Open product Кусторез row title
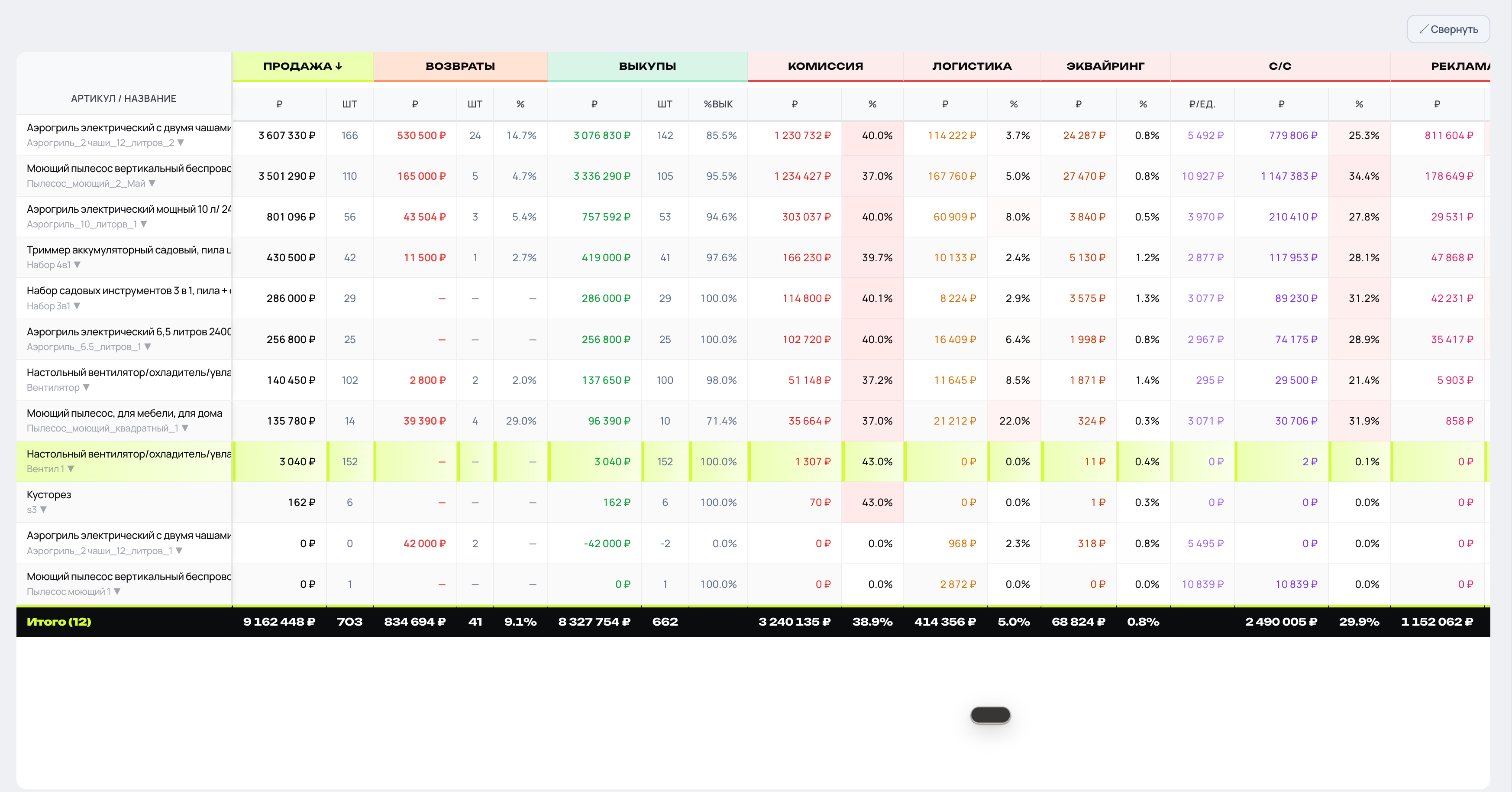 tap(49, 495)
